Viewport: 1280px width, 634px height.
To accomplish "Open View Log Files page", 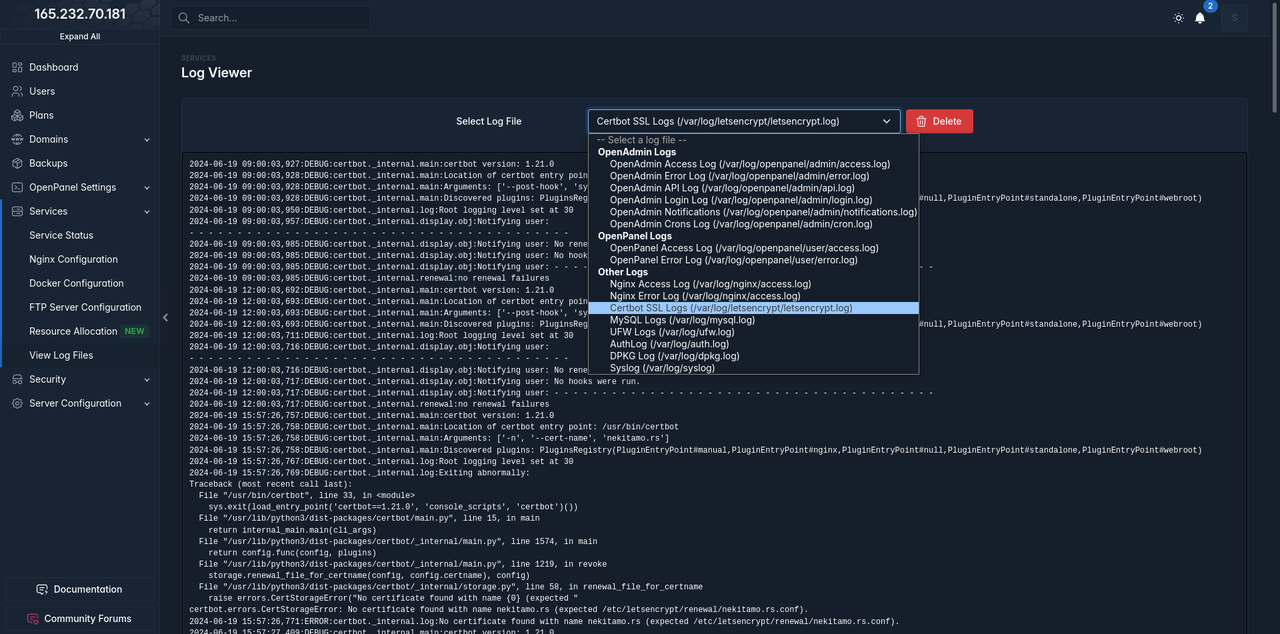I will pos(61,355).
